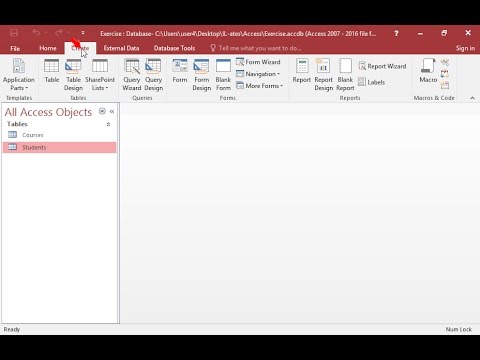Select the Students table

(60, 147)
